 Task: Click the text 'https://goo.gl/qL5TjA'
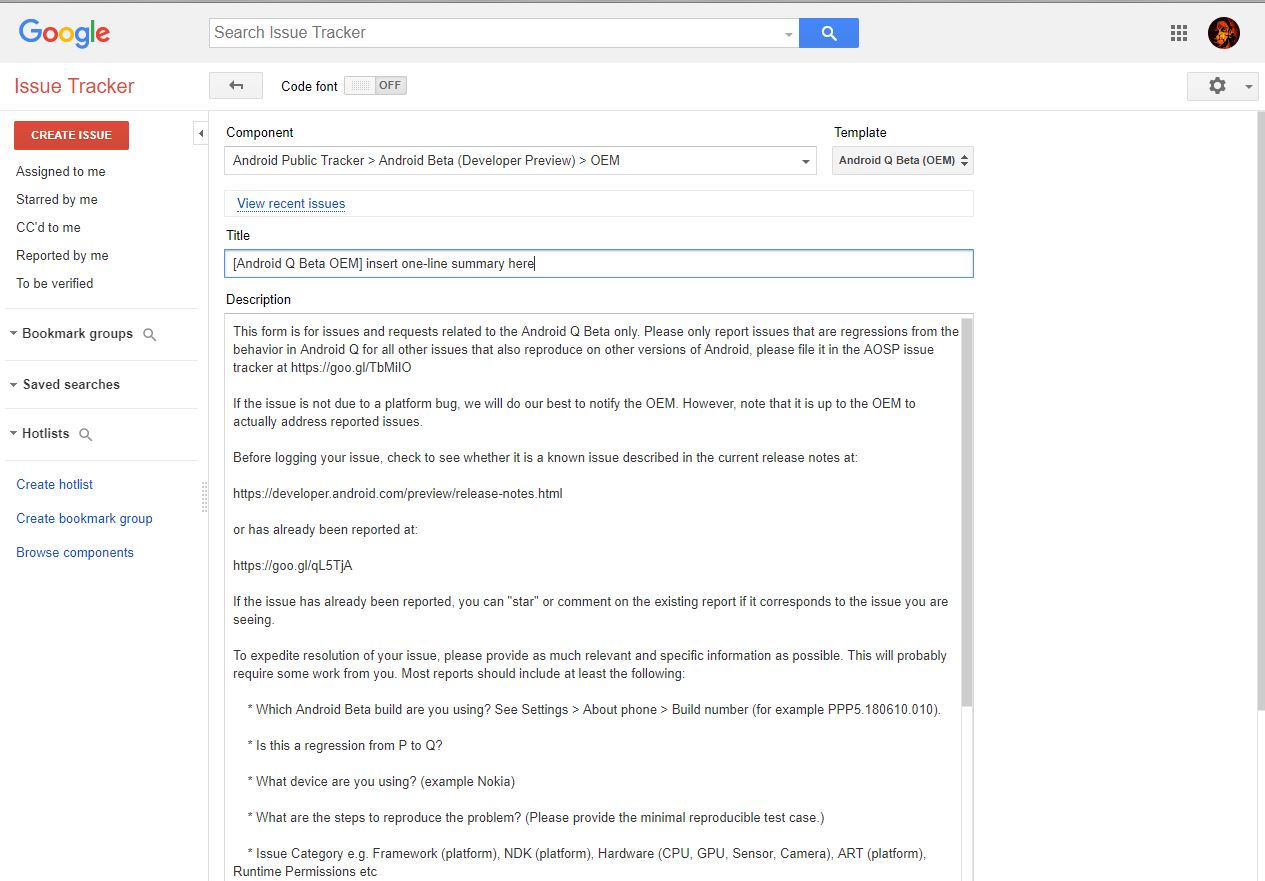[293, 566]
